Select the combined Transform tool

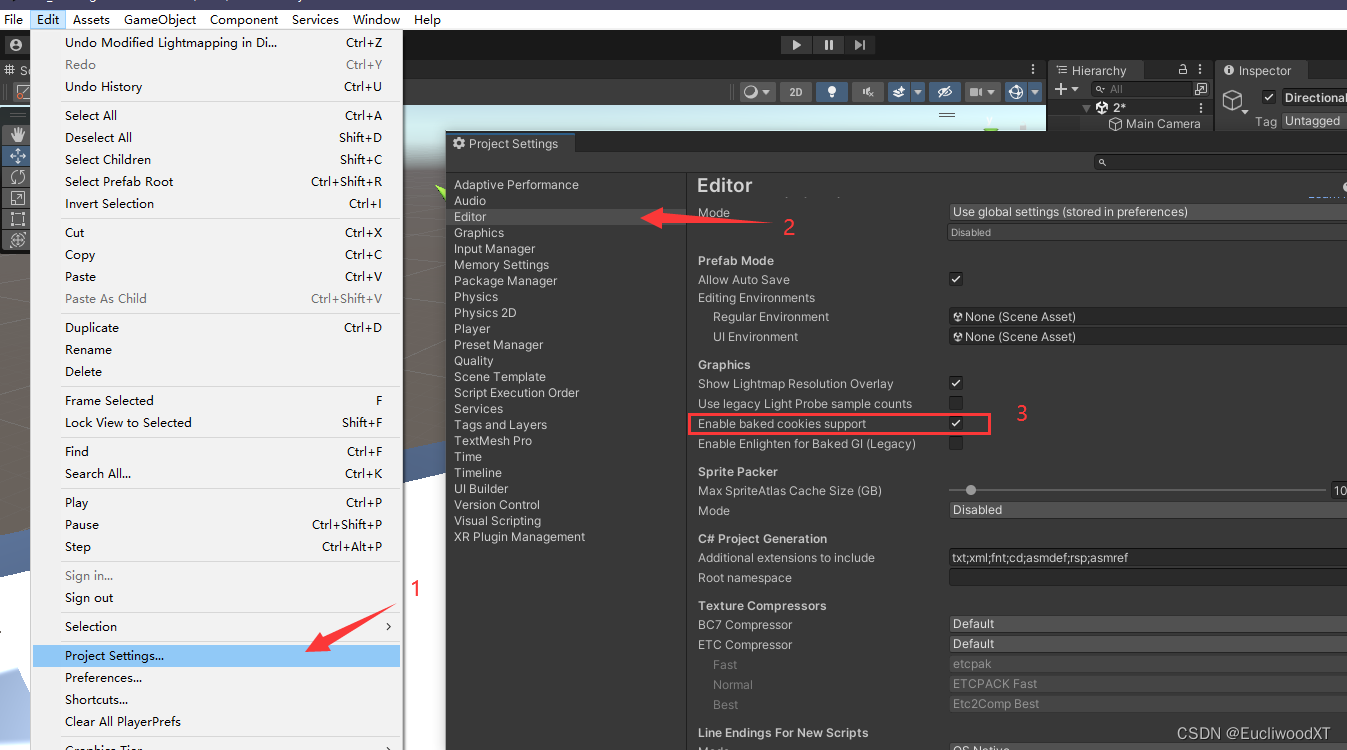pos(17,240)
